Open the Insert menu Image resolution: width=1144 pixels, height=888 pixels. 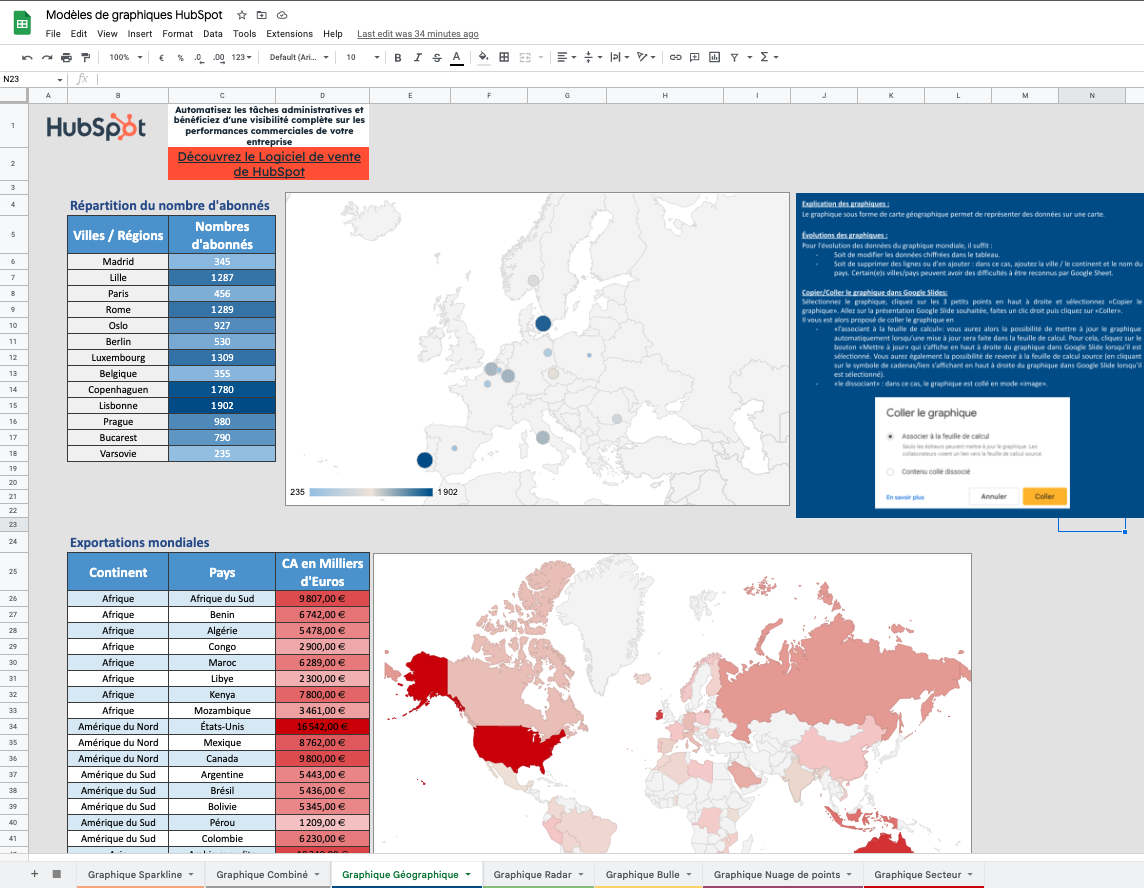pyautogui.click(x=139, y=34)
